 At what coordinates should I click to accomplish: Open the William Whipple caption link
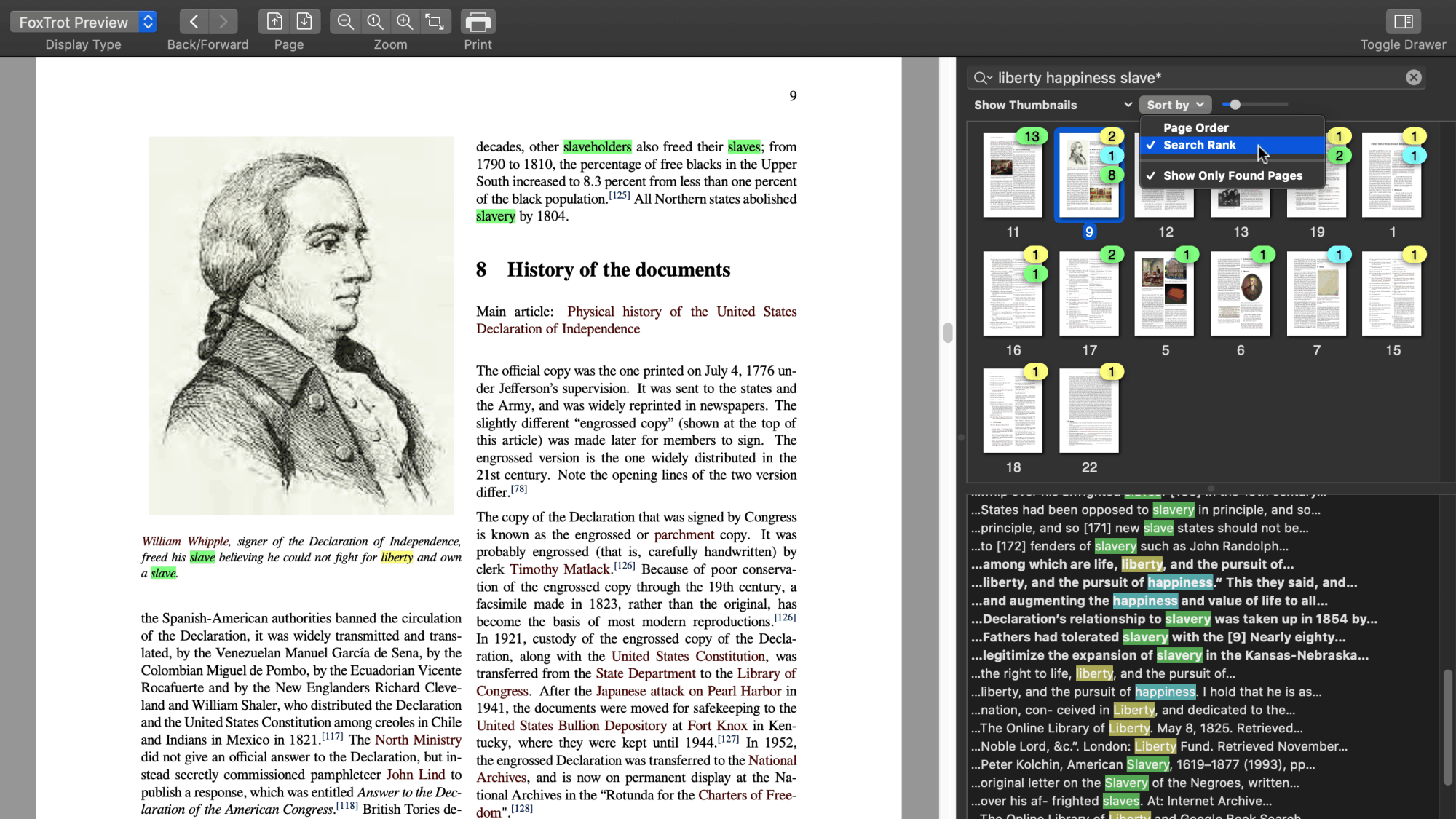point(186,541)
